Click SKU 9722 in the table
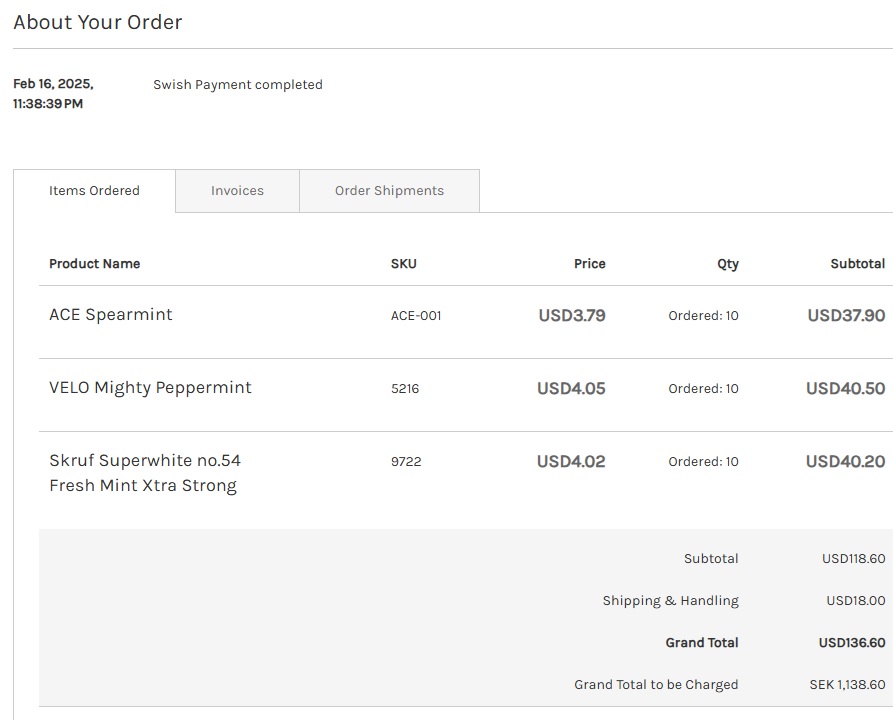893x720 pixels. coord(406,462)
